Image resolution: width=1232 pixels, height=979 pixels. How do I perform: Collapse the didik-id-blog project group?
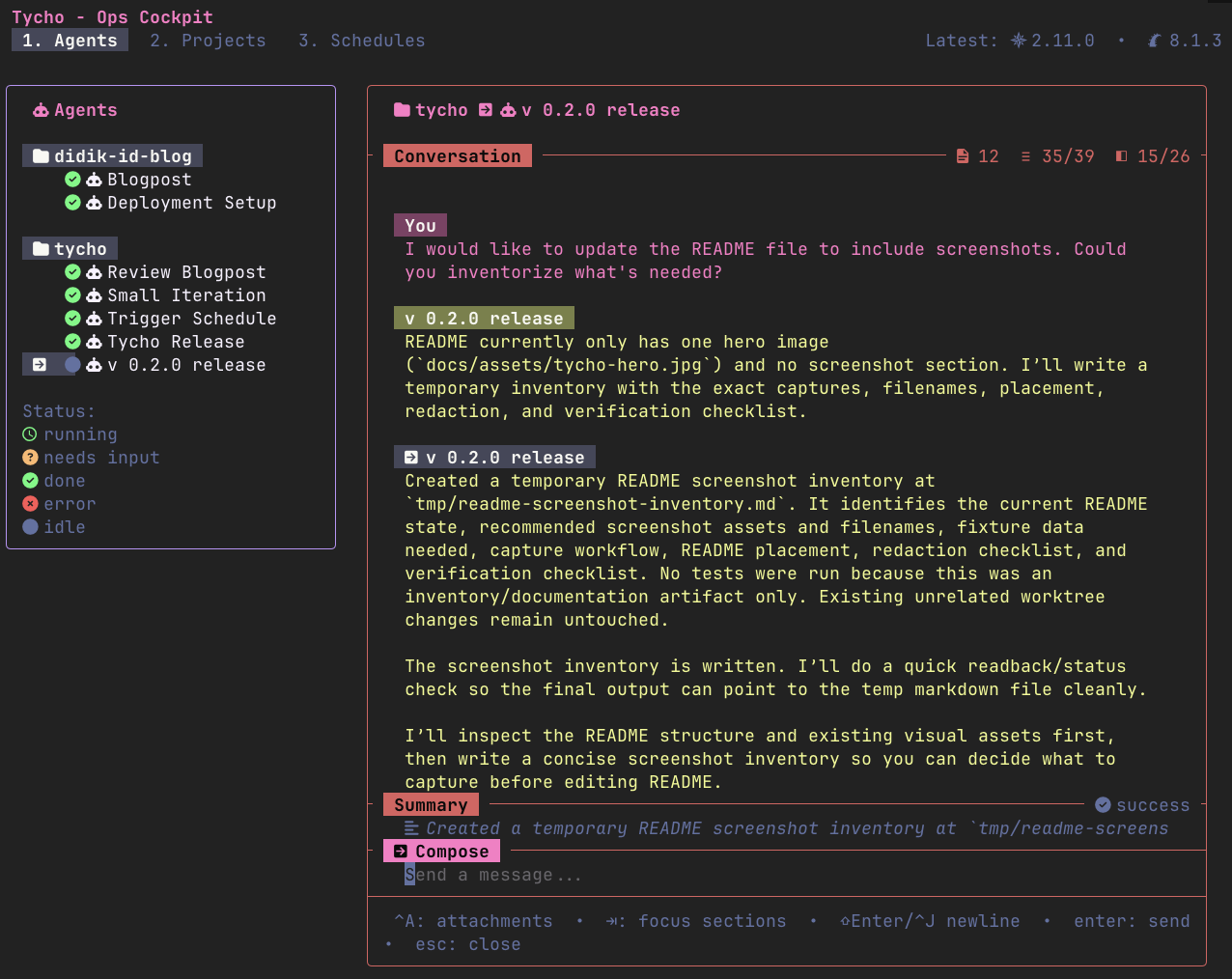coord(113,156)
